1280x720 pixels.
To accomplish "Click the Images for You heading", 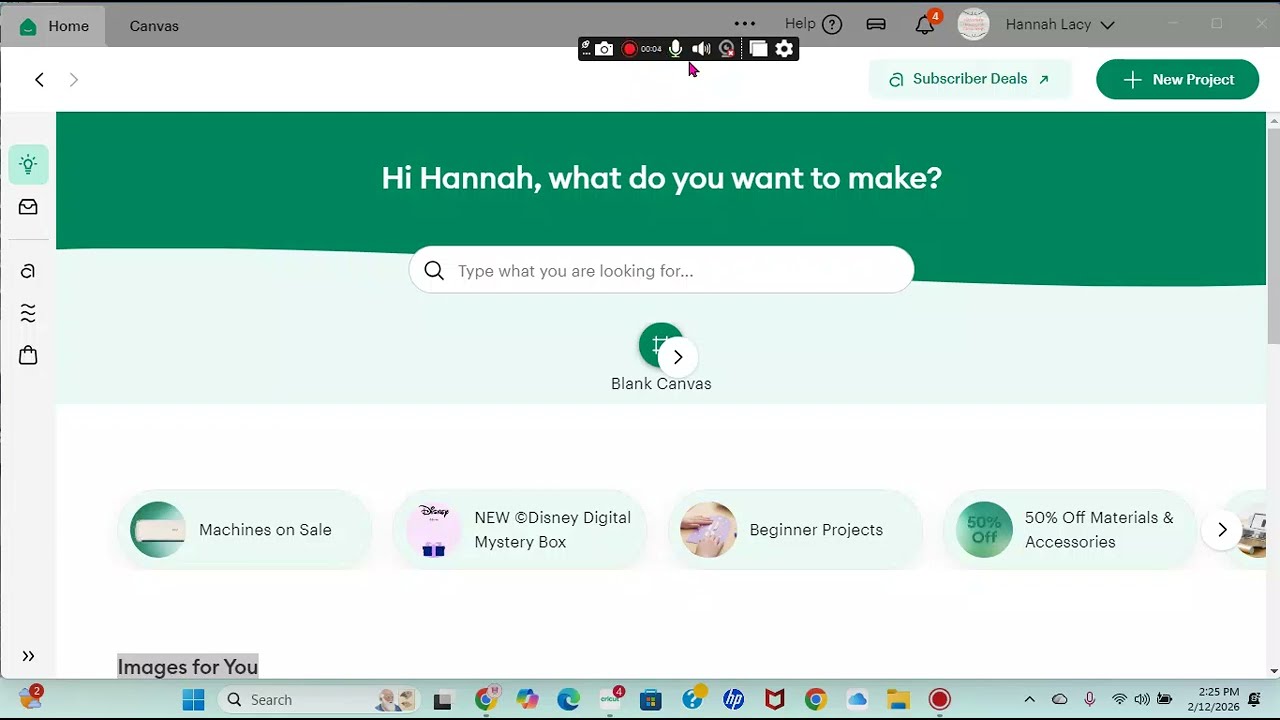I will point(188,666).
